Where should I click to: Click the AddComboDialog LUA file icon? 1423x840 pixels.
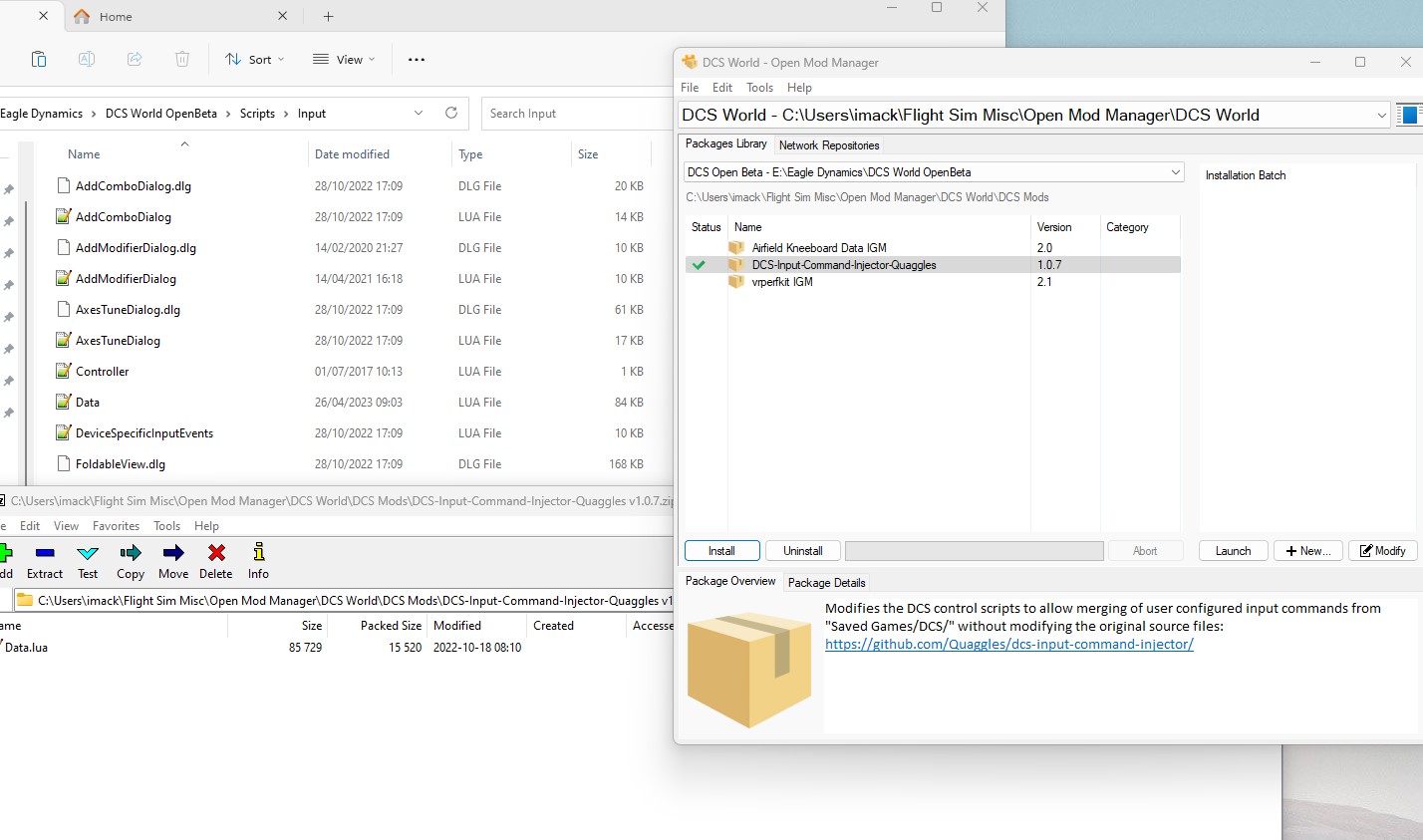click(x=64, y=216)
